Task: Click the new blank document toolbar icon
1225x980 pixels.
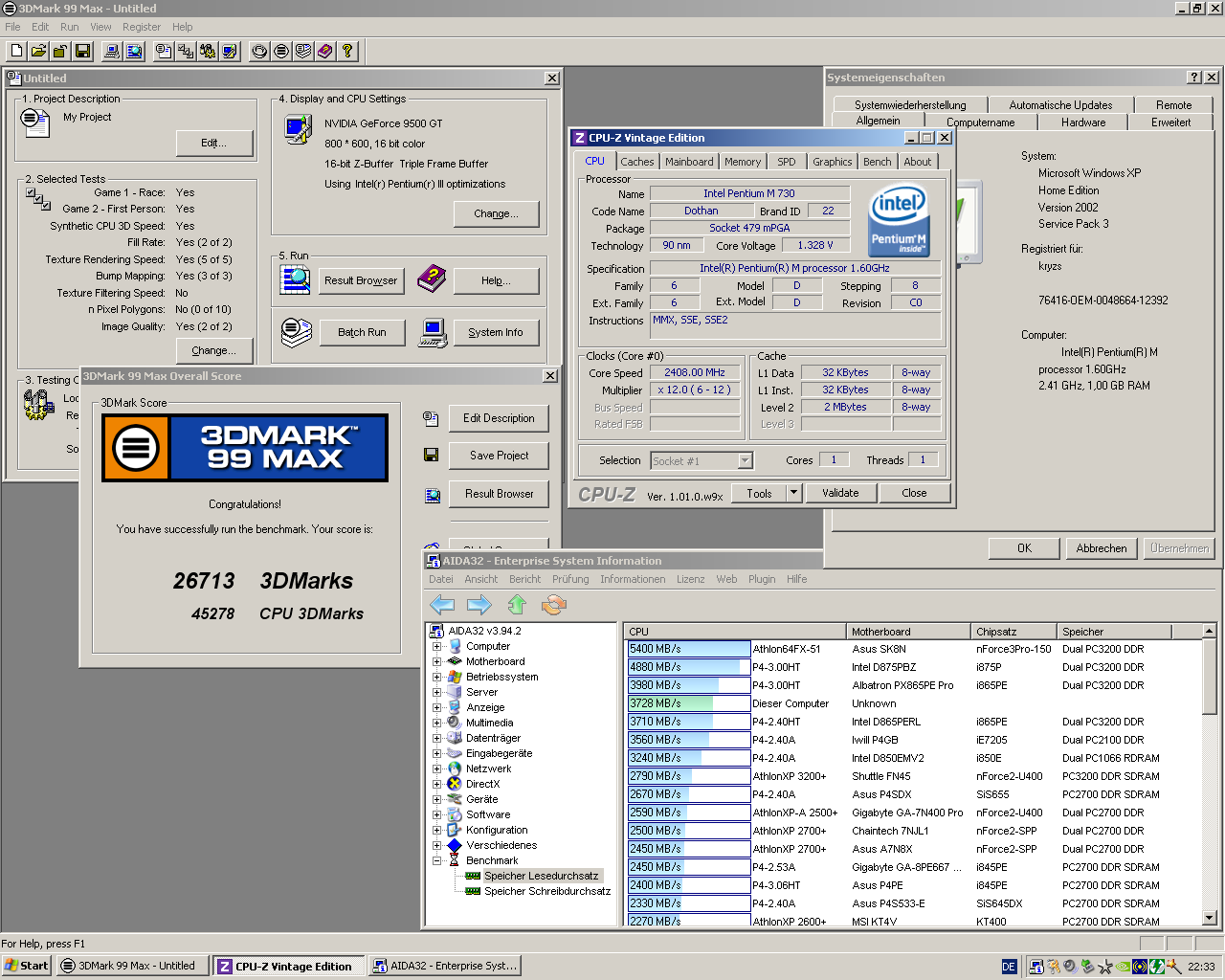Action: point(16,51)
